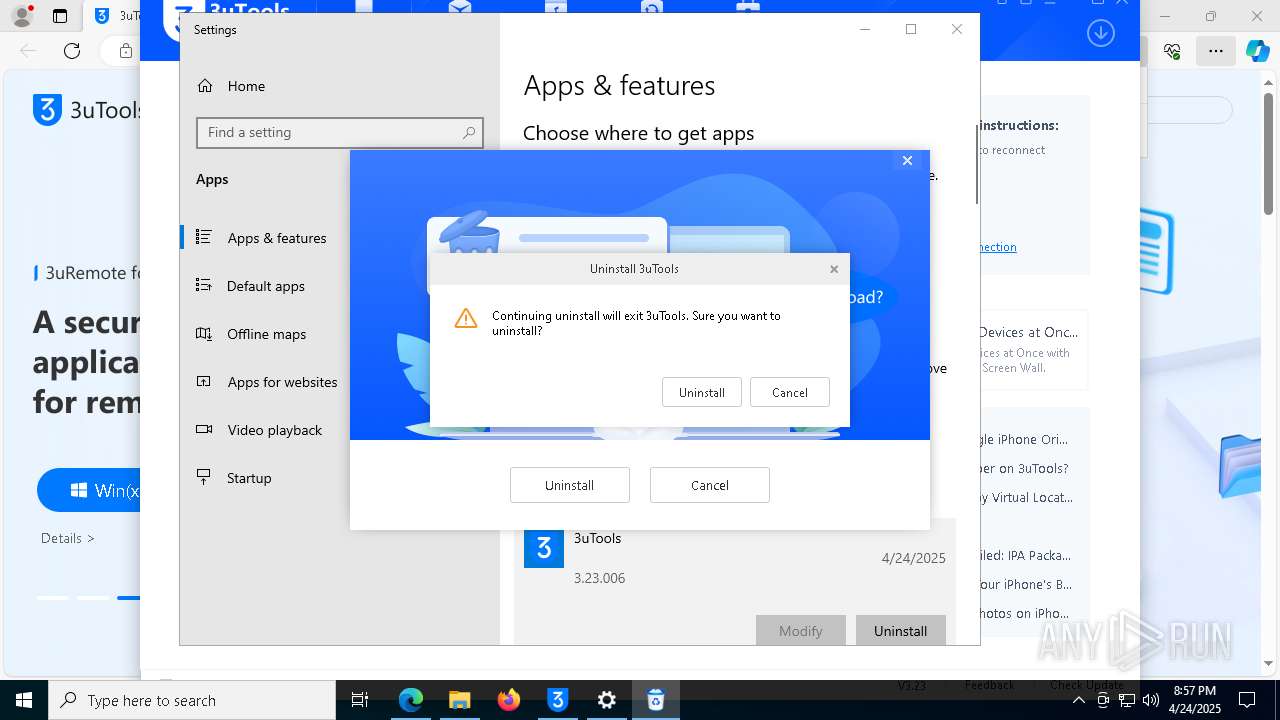Open Edge browser essentials heart icon
This screenshot has height=720, width=1280.
coord(1173,50)
